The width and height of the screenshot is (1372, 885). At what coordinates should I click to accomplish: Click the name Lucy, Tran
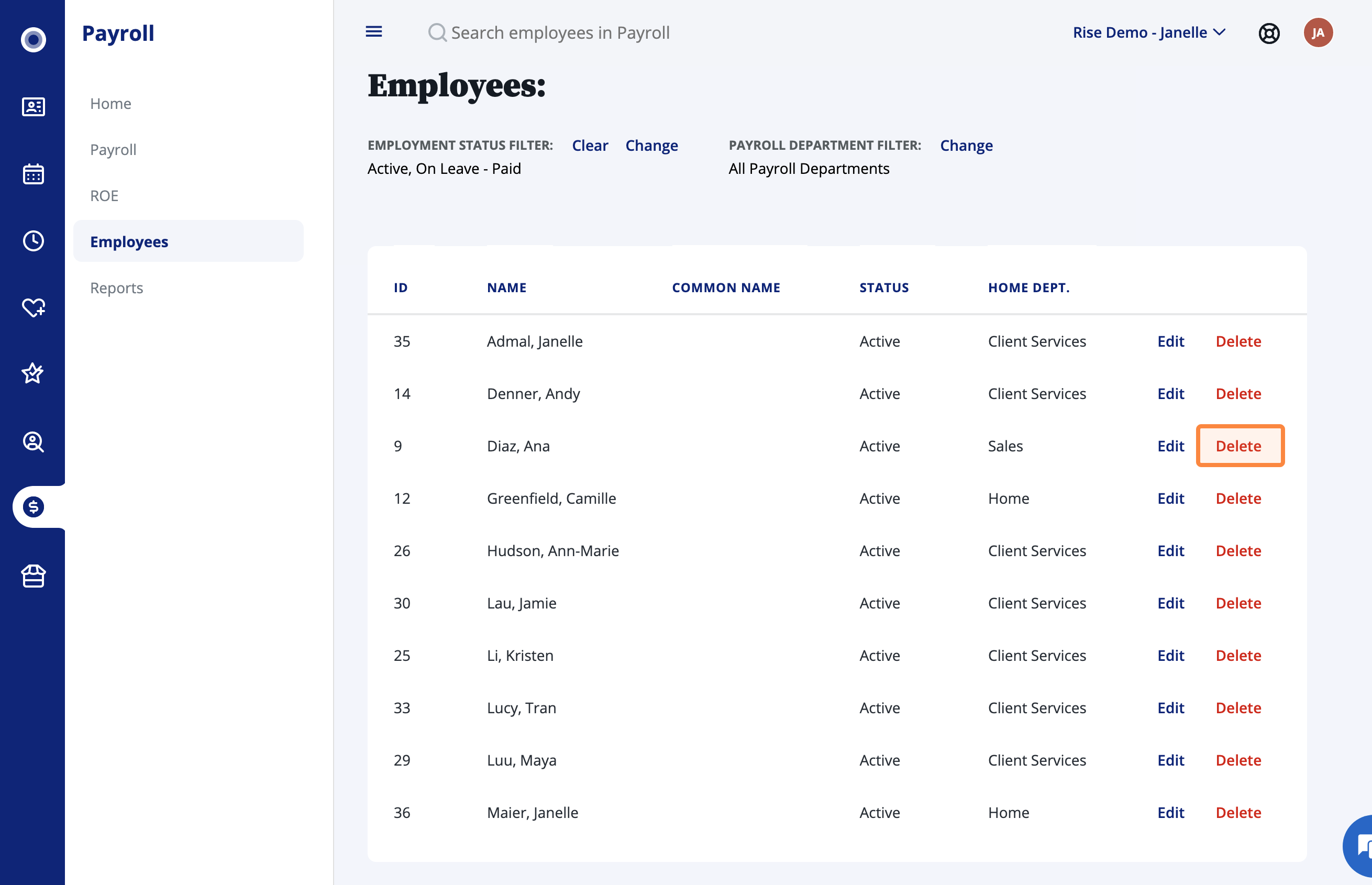coord(522,707)
